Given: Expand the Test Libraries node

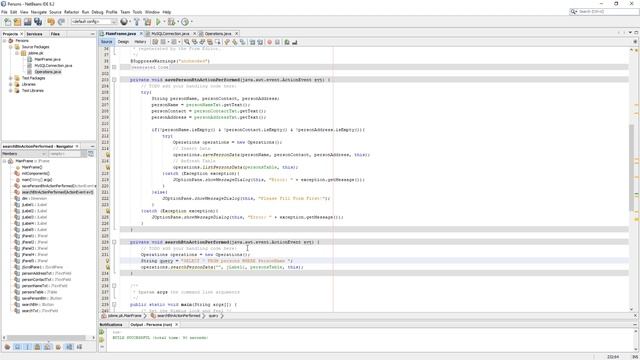Looking at the screenshot, I should click(x=11, y=91).
